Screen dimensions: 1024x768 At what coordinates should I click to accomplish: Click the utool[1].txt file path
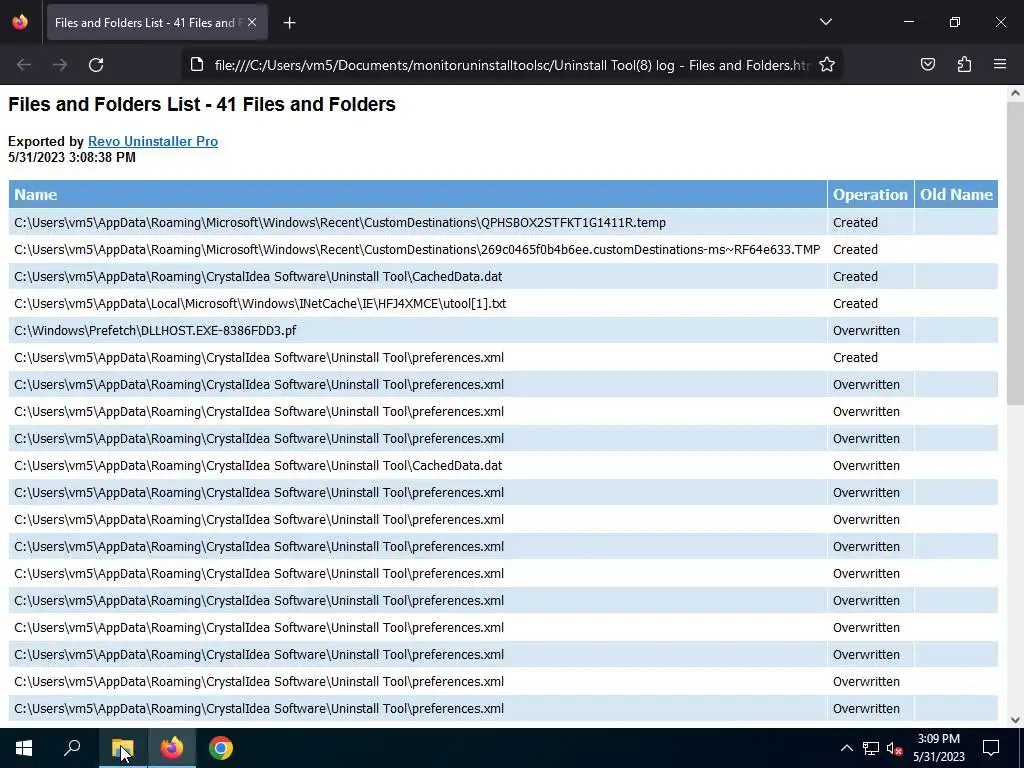point(260,304)
